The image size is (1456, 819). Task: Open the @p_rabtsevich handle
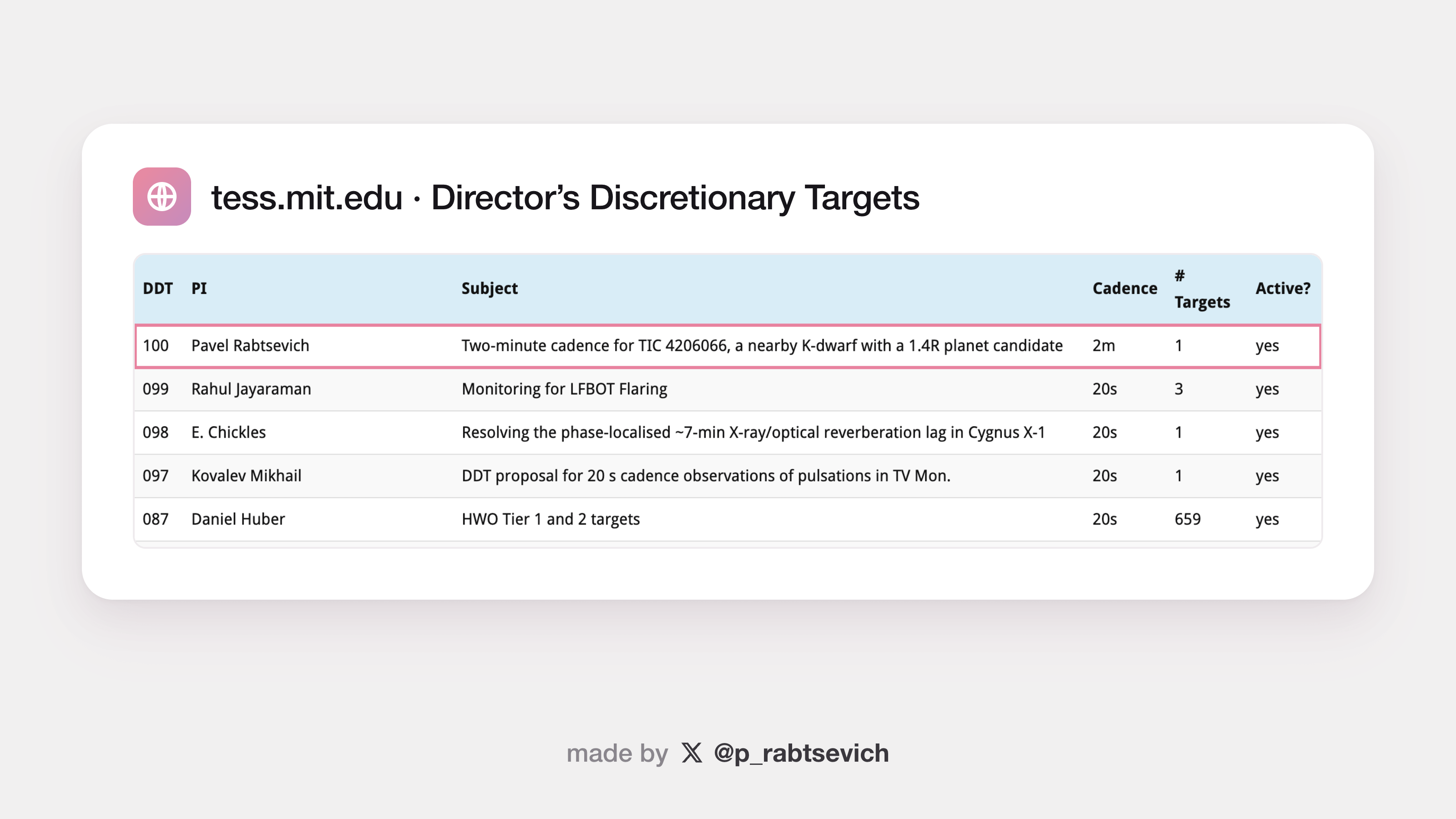pos(801,753)
